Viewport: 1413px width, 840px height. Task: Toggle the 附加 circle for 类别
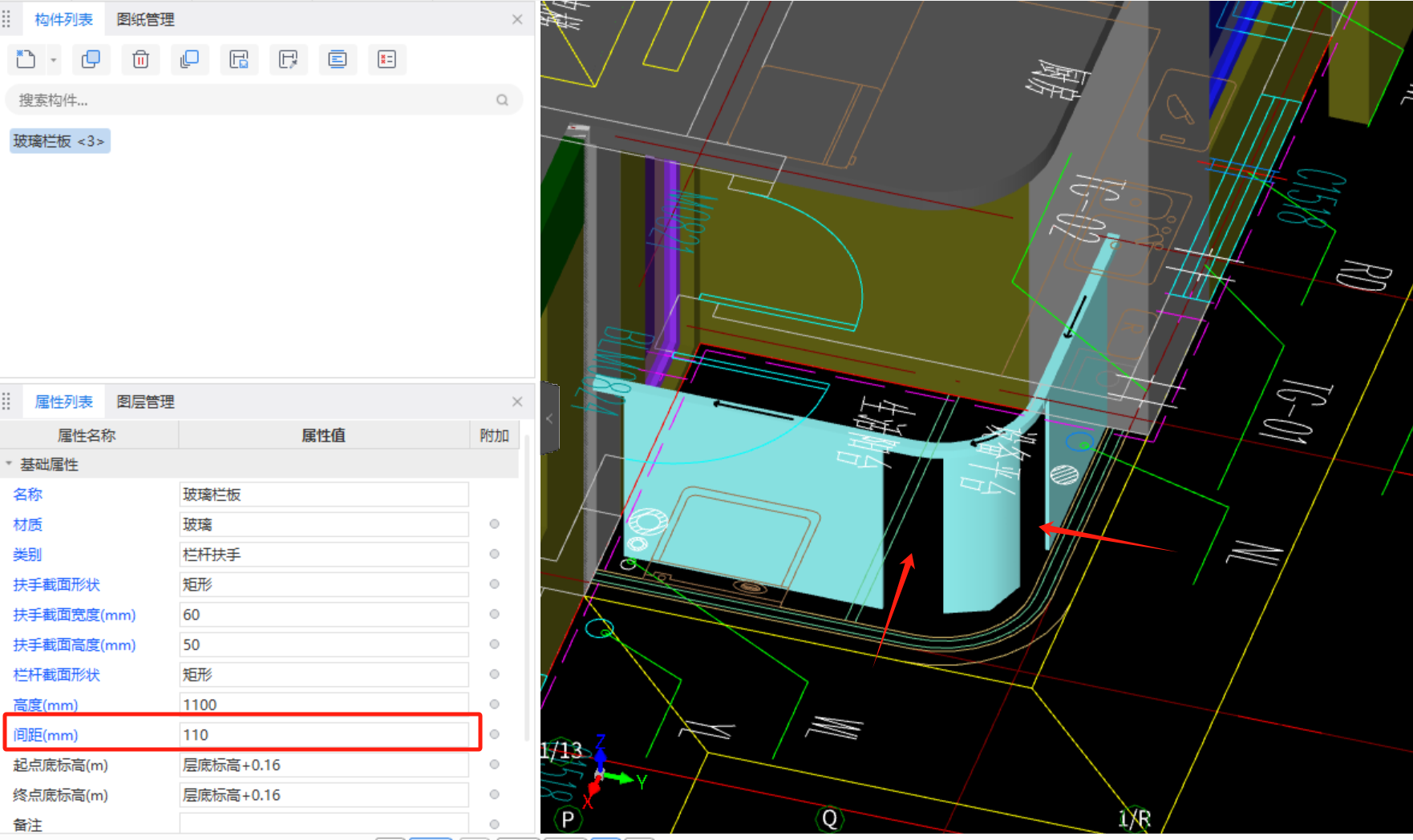click(x=494, y=554)
